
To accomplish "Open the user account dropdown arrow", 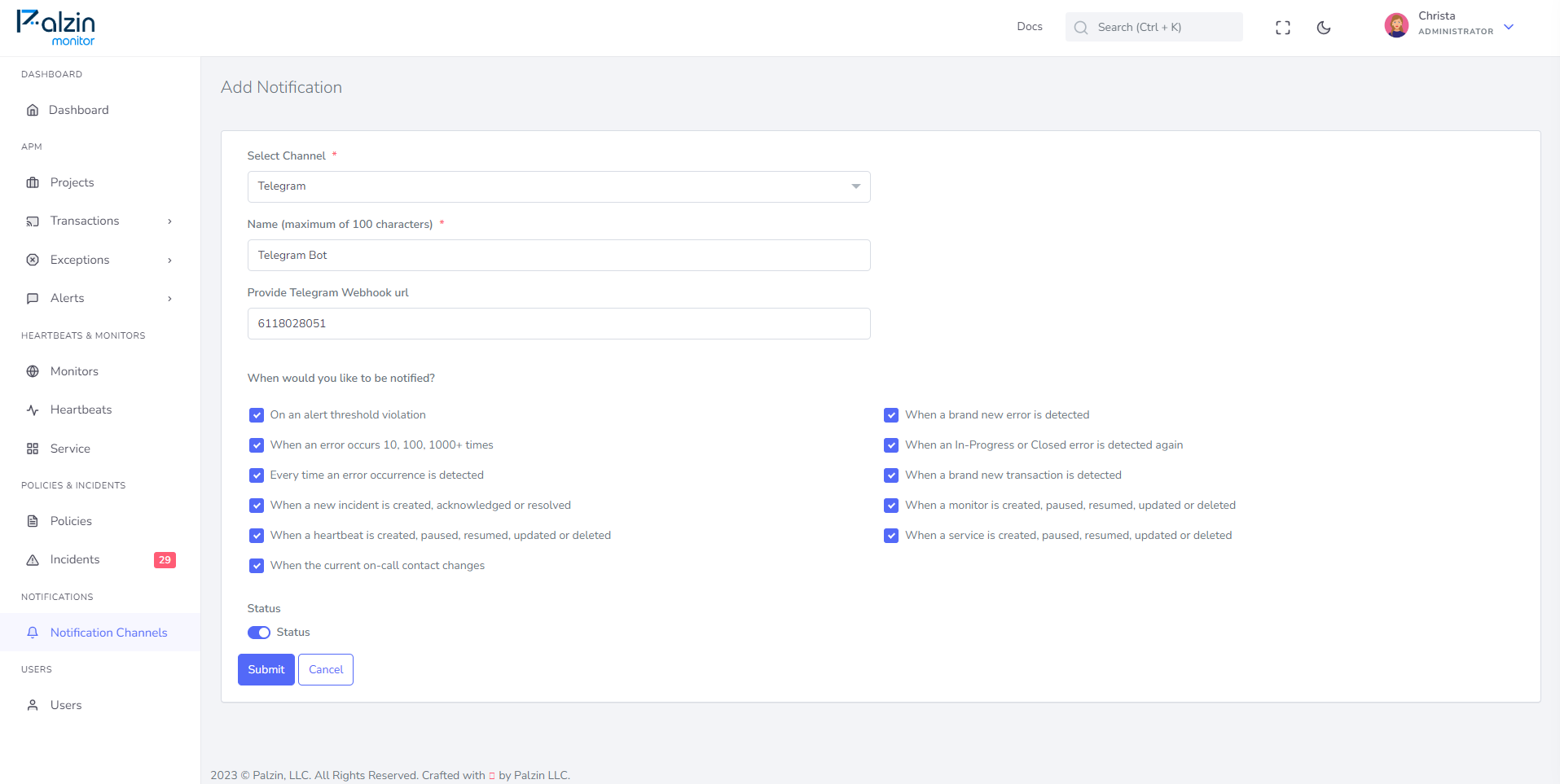I will tap(1509, 27).
